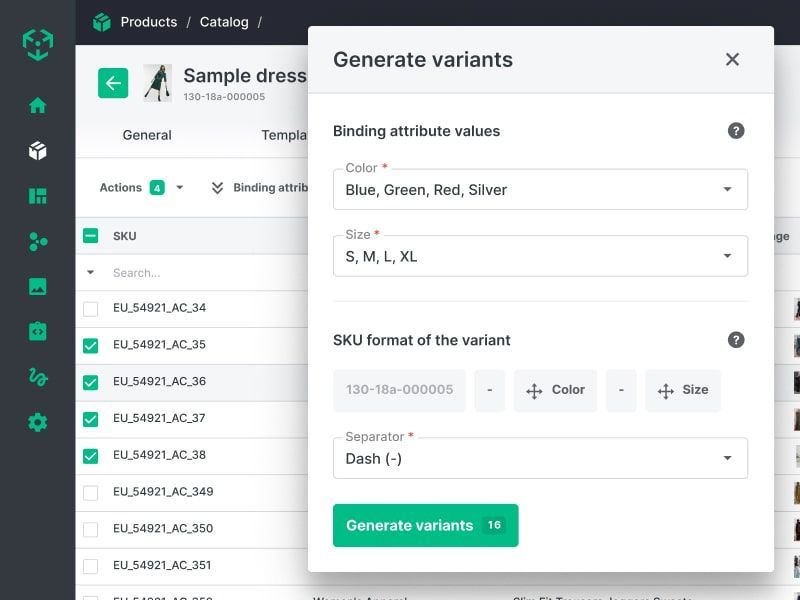This screenshot has width=800, height=600.
Task: Click the SKU search field
Action: [204, 273]
